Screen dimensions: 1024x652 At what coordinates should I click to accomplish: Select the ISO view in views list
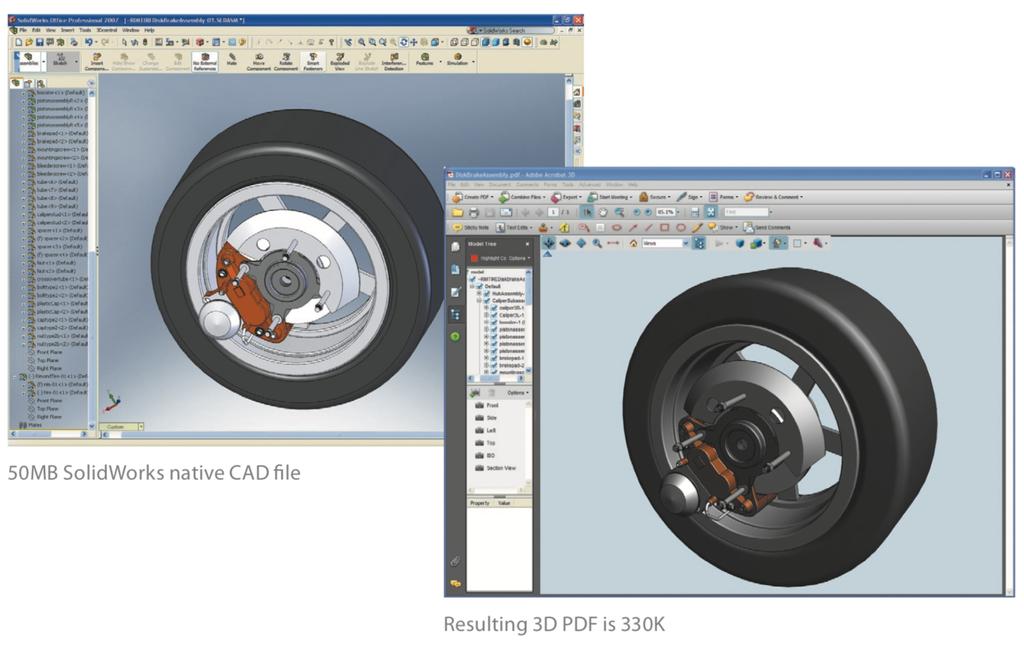coord(485,455)
